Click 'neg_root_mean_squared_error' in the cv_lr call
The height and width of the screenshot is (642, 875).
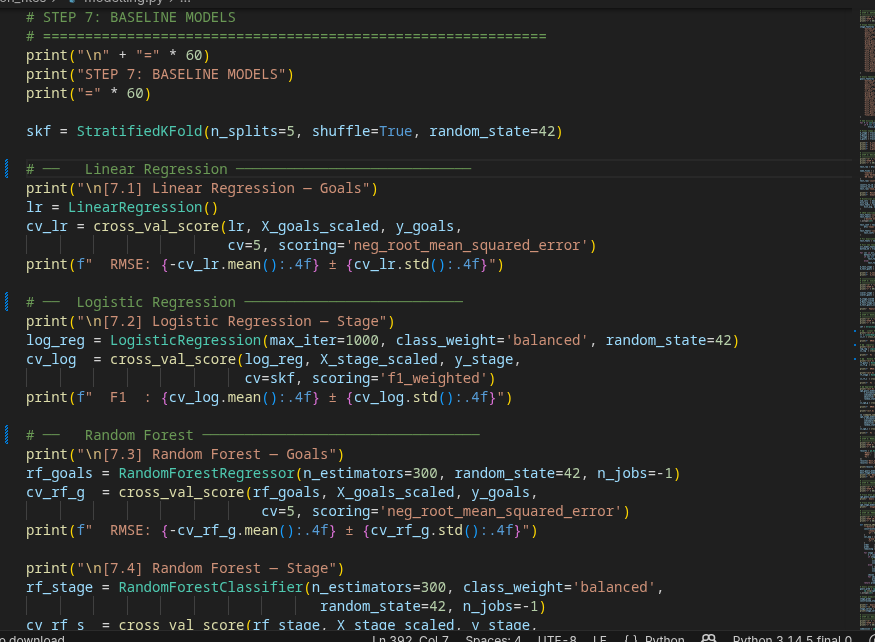(x=467, y=245)
